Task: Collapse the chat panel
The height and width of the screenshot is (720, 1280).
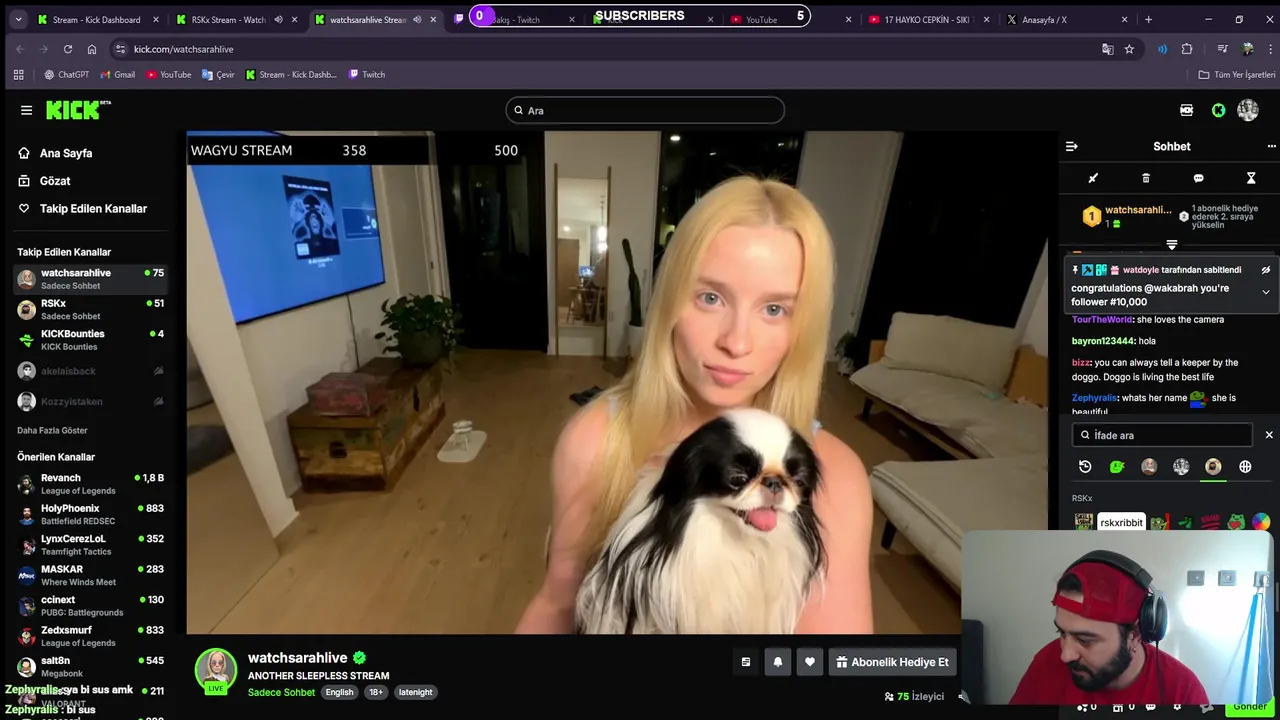Action: [1072, 146]
